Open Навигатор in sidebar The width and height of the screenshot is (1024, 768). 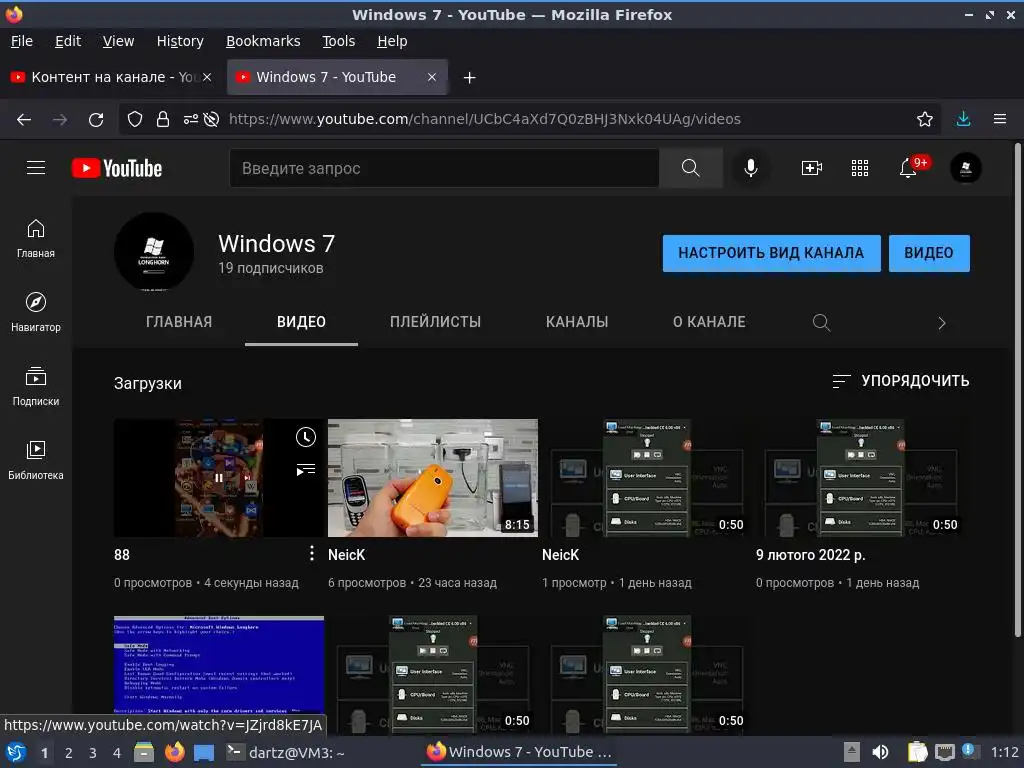(x=36, y=312)
